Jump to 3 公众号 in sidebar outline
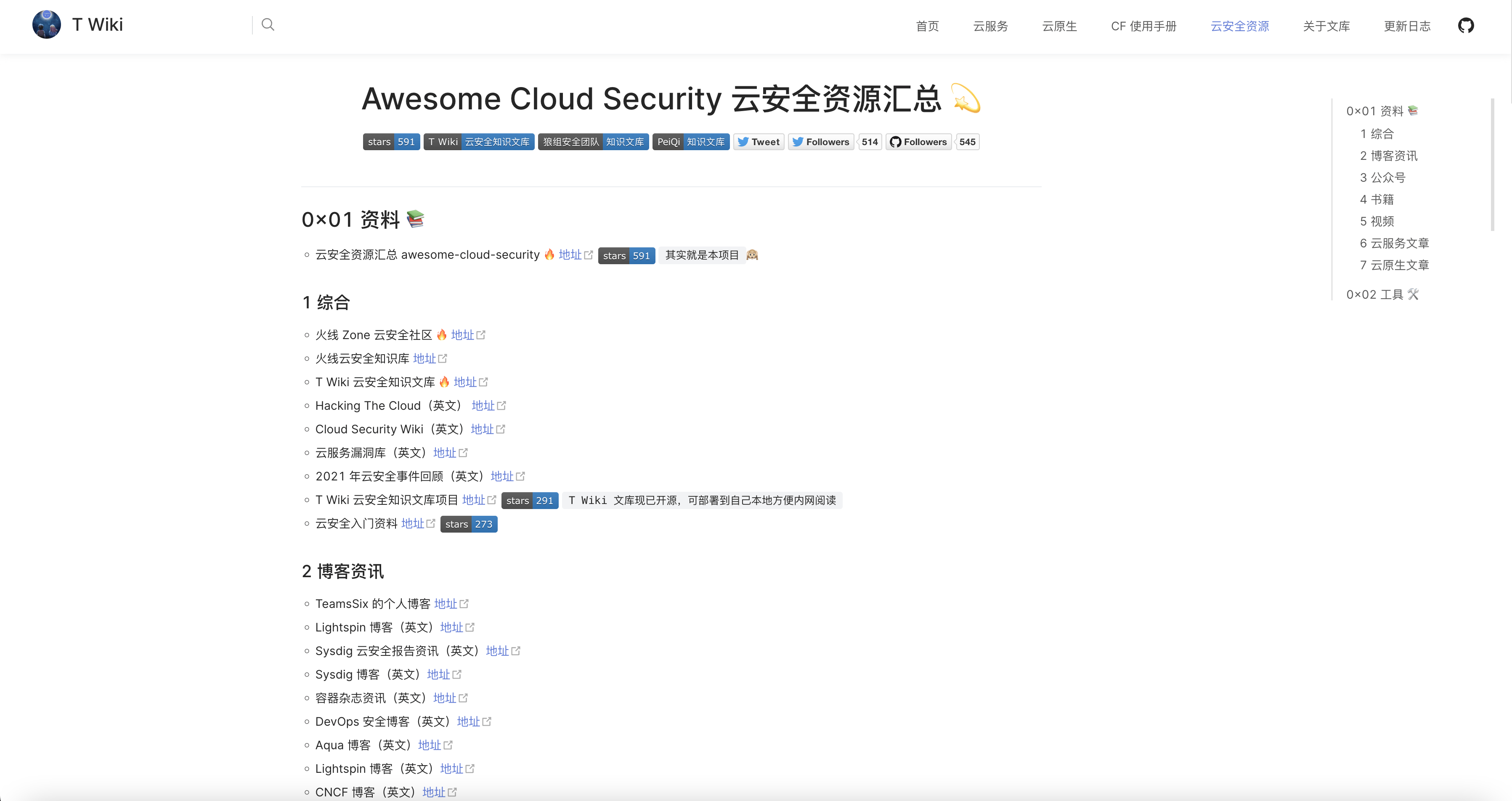1512x801 pixels. pos(1382,177)
